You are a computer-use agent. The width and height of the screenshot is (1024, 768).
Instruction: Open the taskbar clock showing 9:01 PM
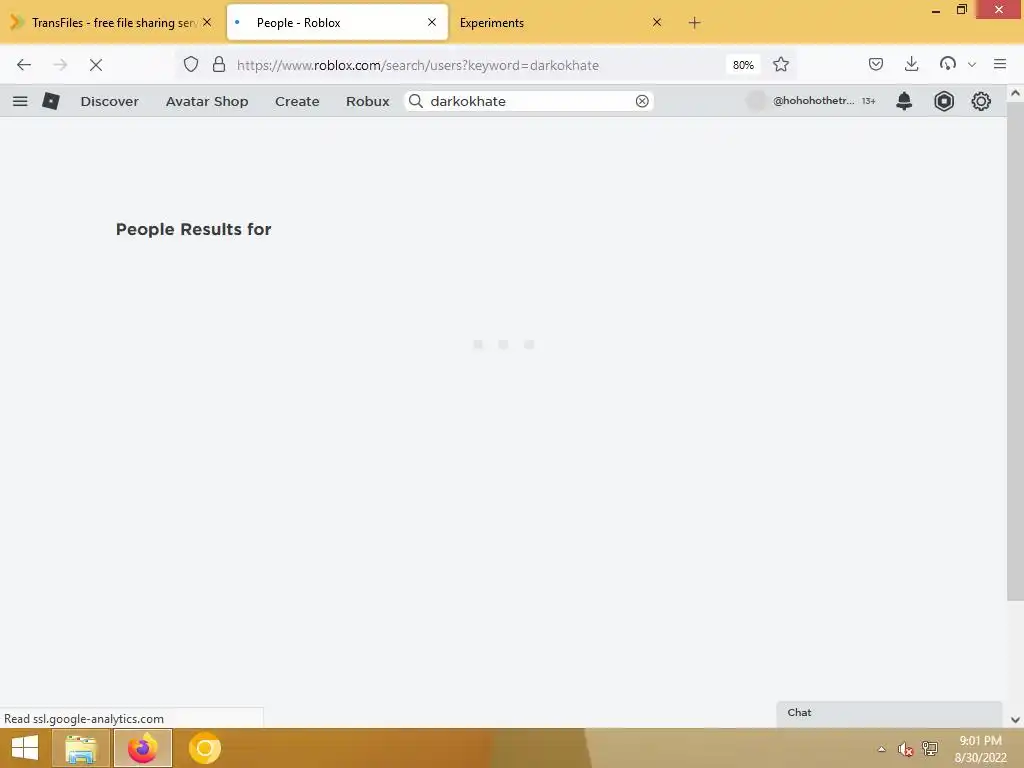point(980,749)
